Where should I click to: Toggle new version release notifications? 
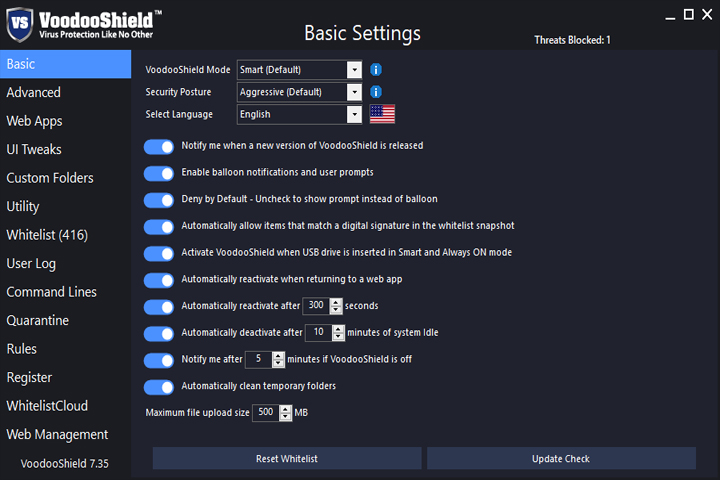[x=159, y=147]
